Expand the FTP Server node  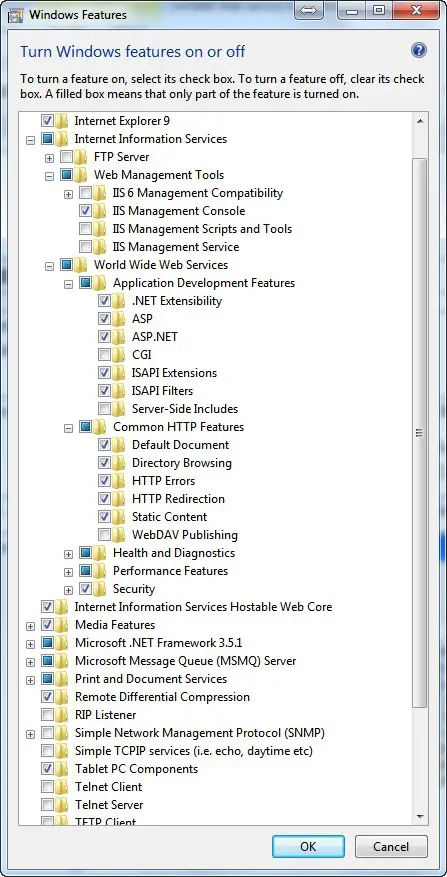pyautogui.click(x=49, y=158)
